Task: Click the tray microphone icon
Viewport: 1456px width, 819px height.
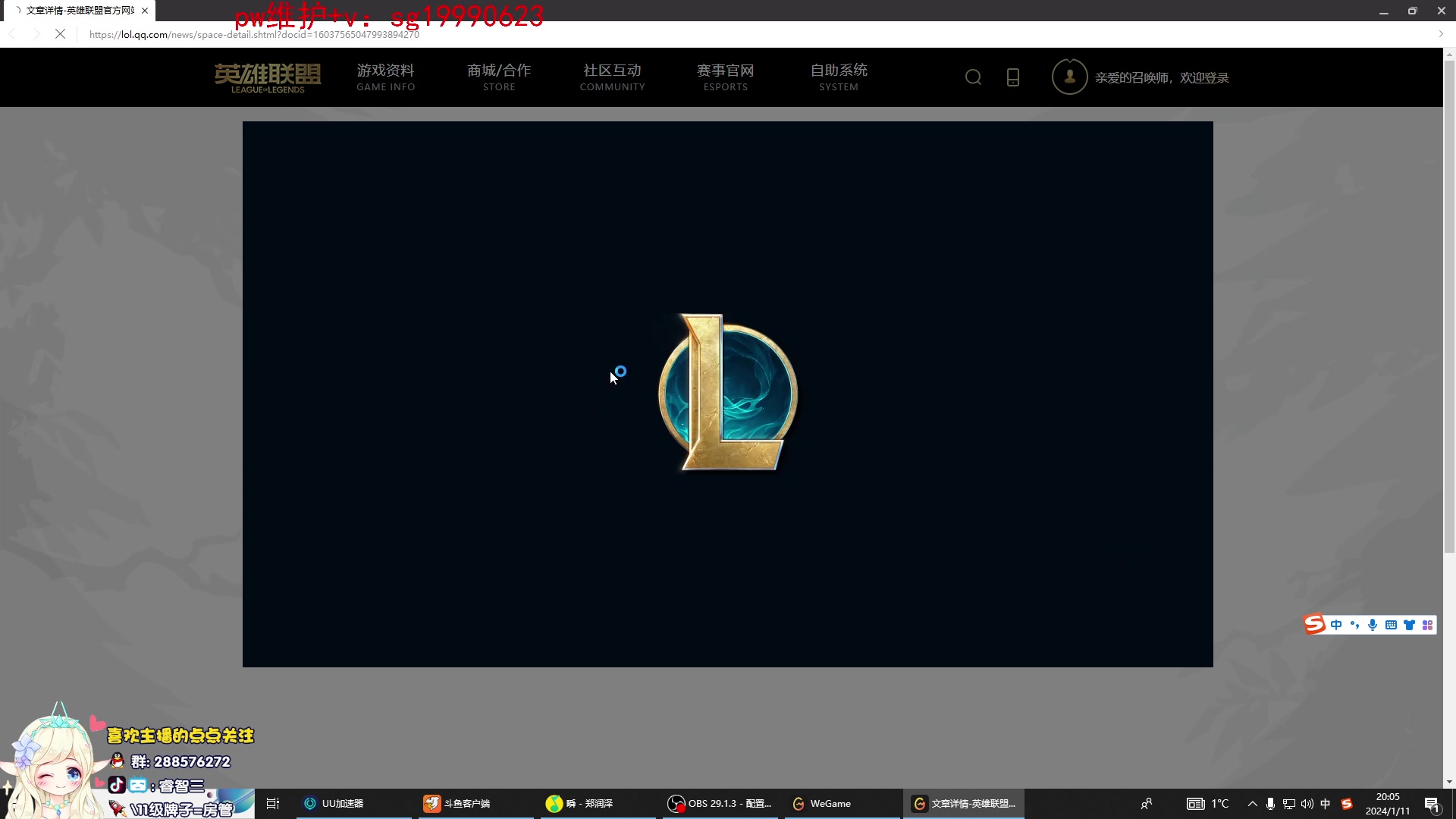Action: (x=1270, y=803)
